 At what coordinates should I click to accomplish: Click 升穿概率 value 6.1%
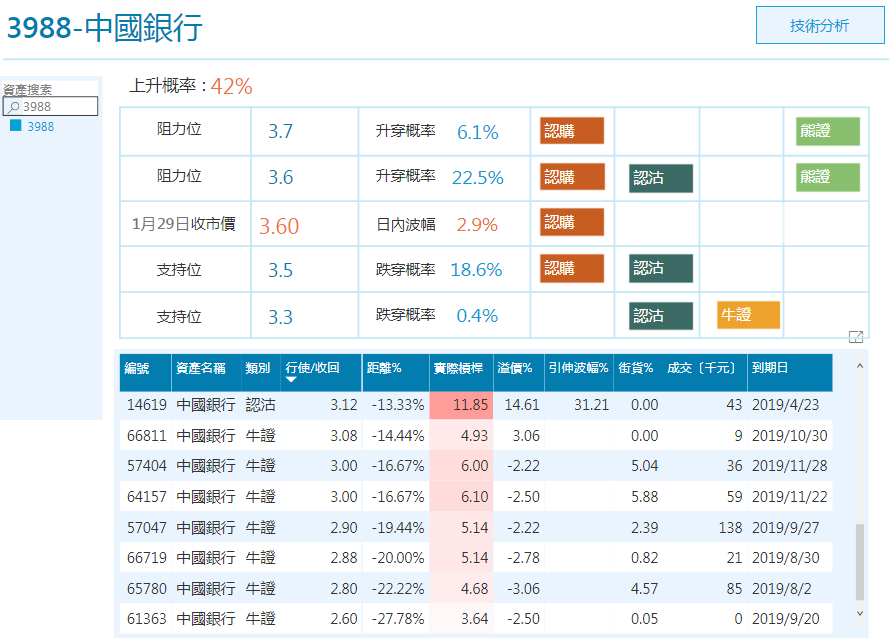click(477, 132)
